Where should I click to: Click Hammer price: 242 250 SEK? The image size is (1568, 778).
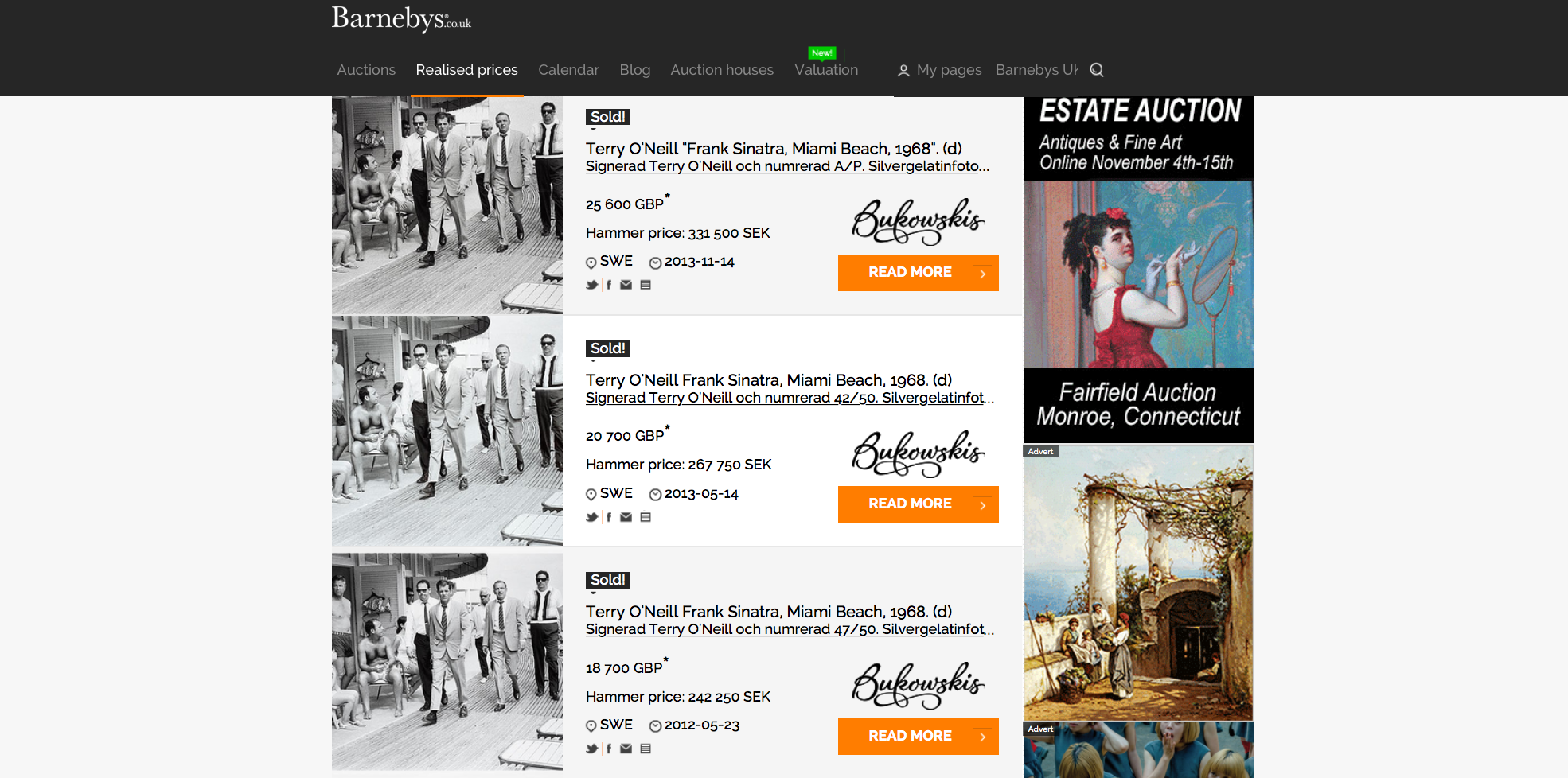click(678, 697)
